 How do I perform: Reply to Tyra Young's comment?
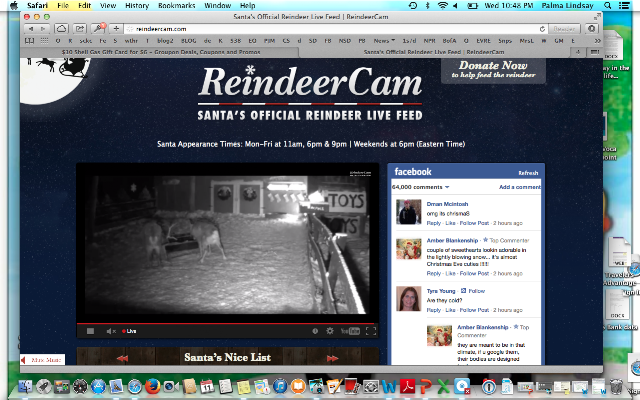[433, 310]
